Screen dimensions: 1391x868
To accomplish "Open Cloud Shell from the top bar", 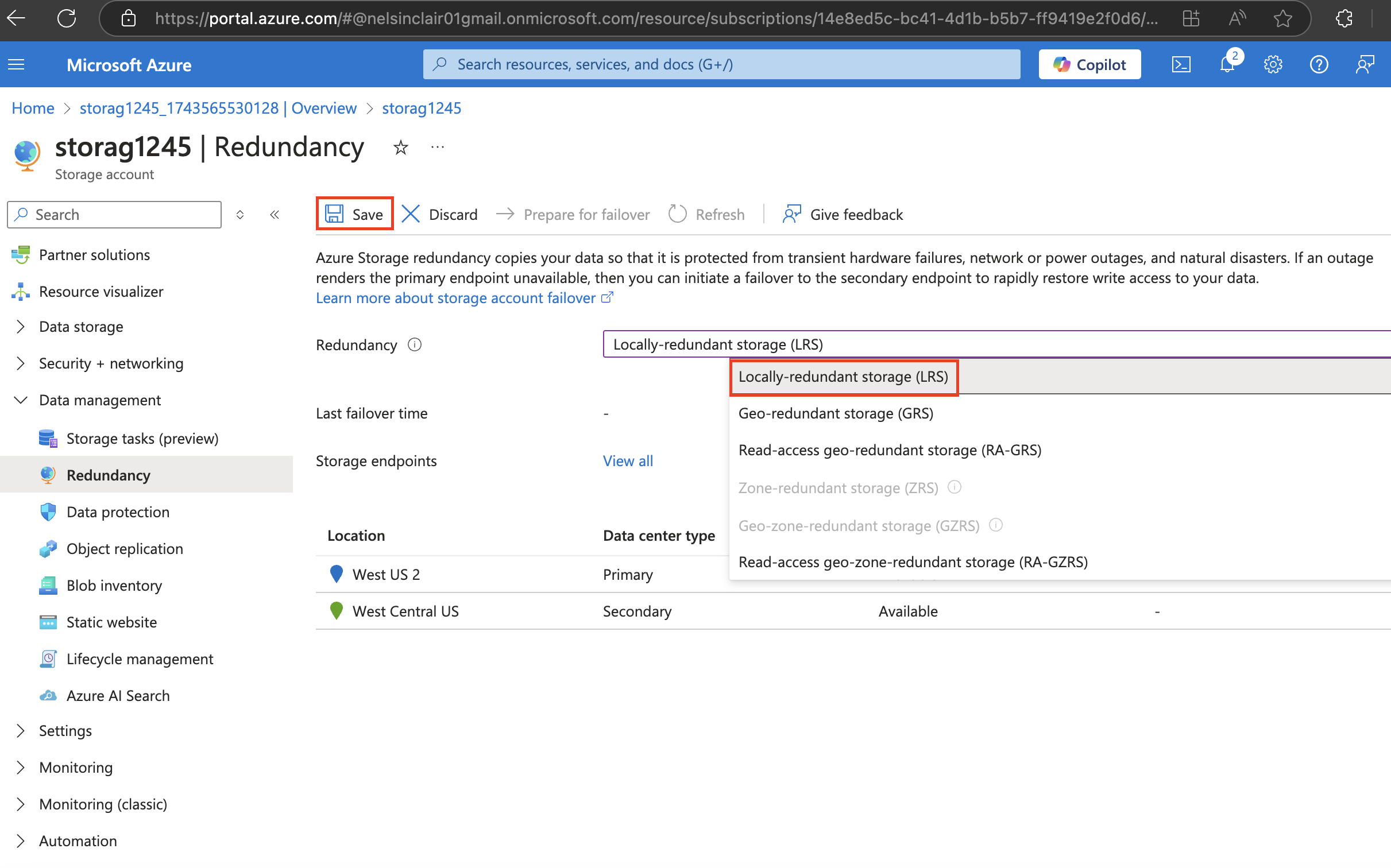I will tap(1181, 64).
